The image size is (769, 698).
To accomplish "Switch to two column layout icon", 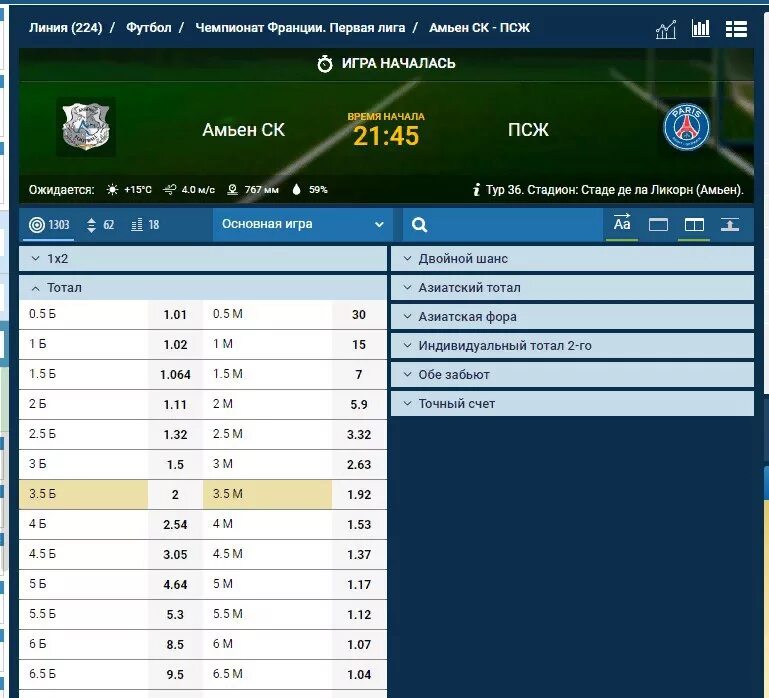I will click(694, 225).
